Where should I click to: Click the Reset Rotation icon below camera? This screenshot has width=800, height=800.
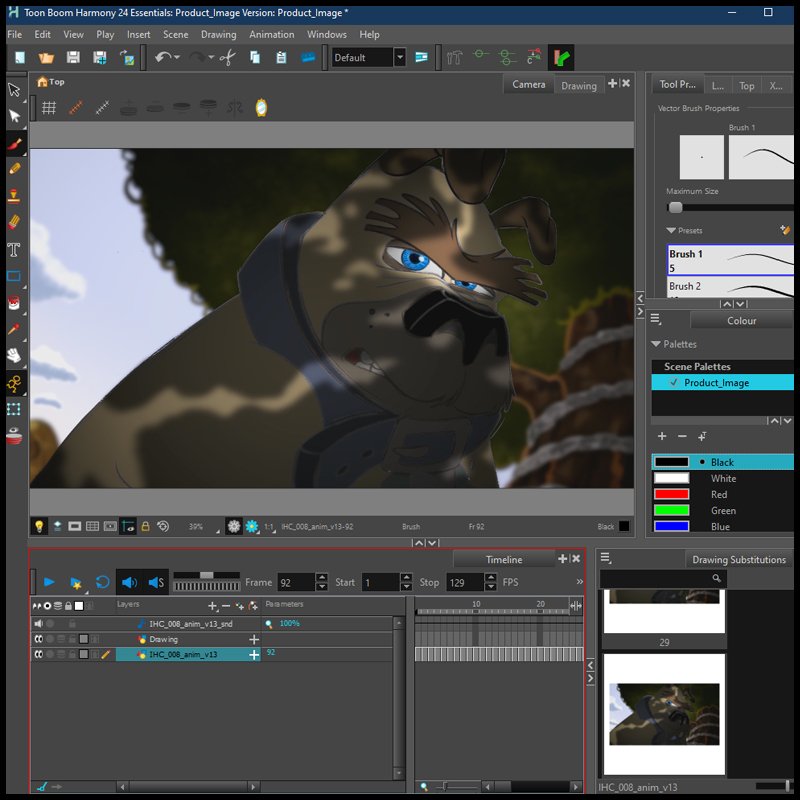[x=163, y=526]
